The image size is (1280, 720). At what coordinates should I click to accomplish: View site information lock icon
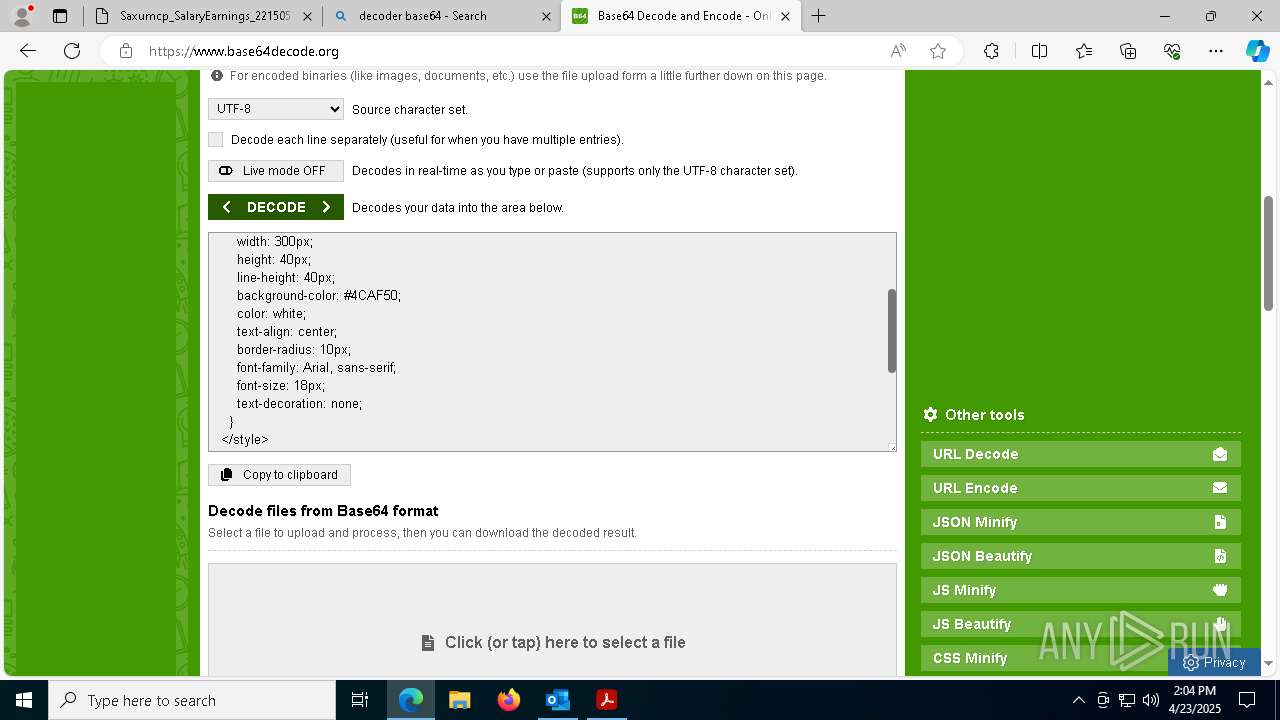tap(125, 51)
